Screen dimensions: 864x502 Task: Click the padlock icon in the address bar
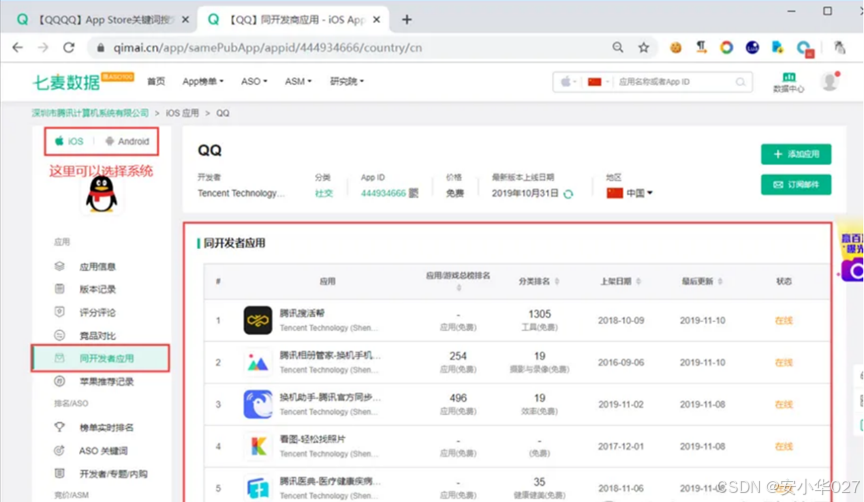tap(100, 48)
